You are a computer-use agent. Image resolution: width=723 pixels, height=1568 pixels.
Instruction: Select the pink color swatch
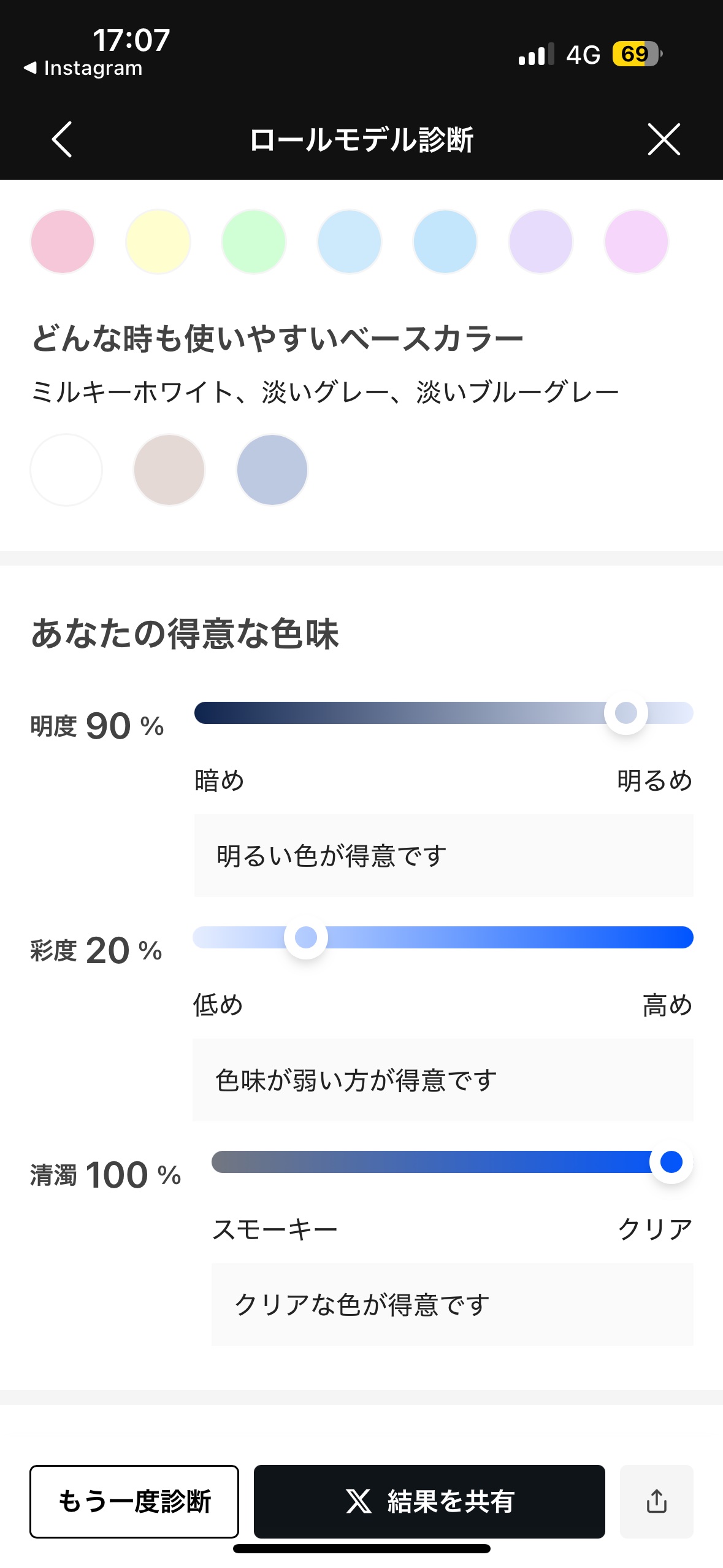point(63,241)
